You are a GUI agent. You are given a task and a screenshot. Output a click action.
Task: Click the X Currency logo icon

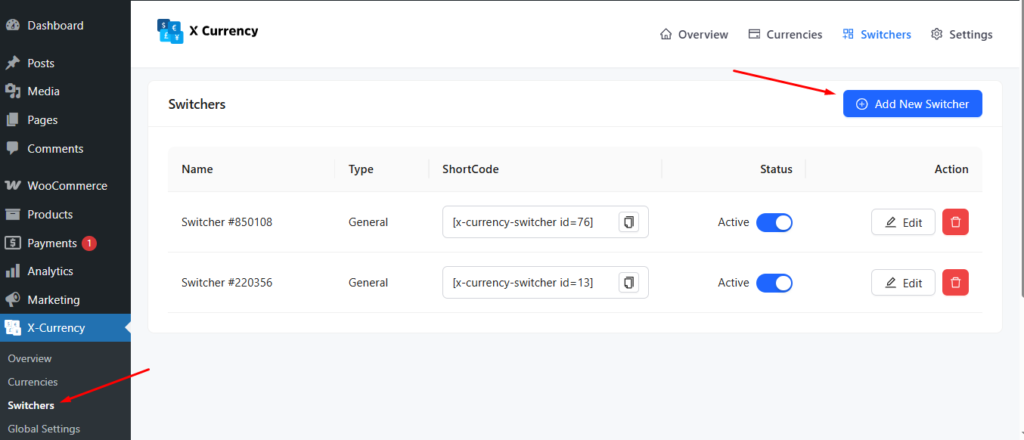pyautogui.click(x=171, y=32)
